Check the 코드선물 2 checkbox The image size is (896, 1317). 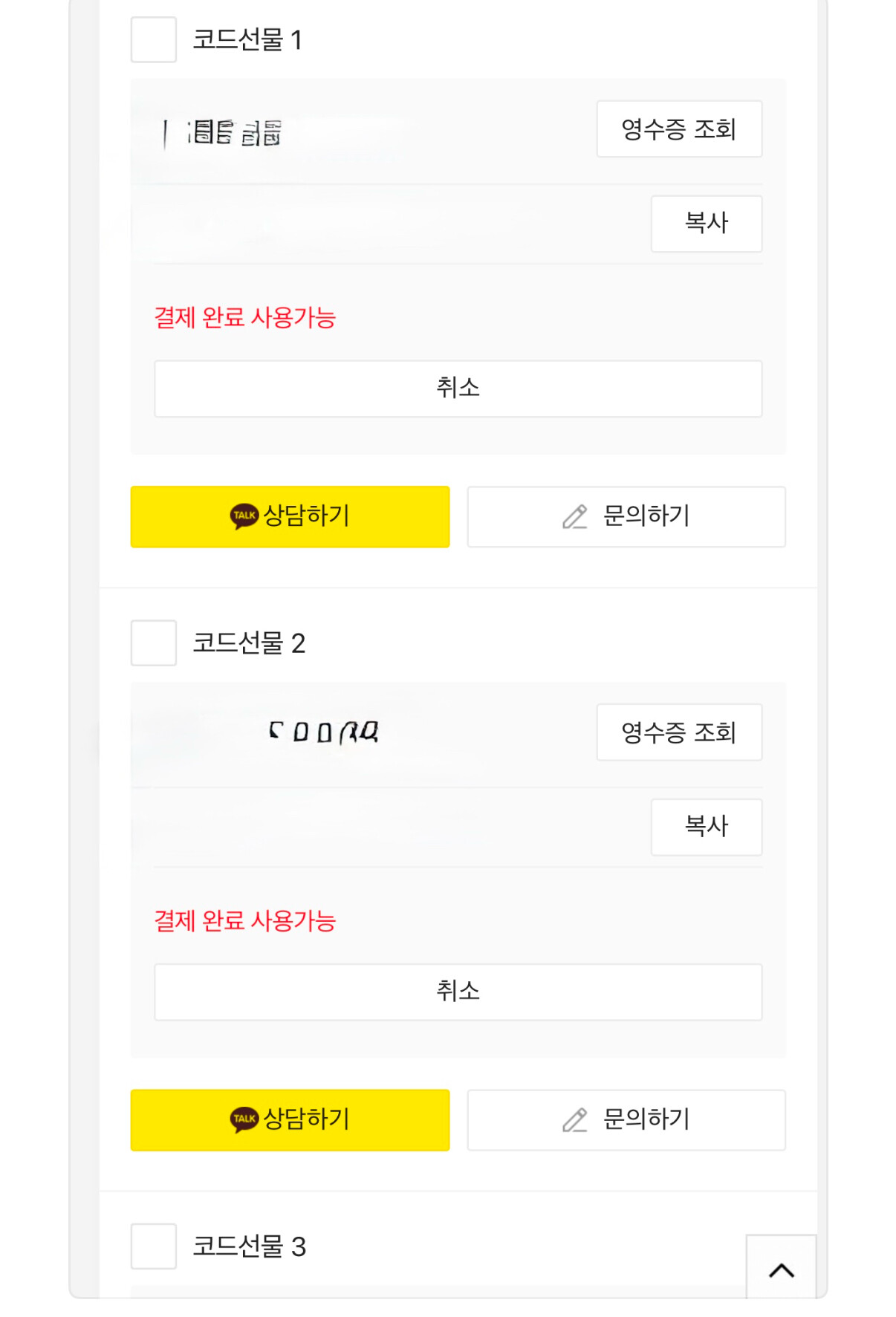[x=153, y=643]
